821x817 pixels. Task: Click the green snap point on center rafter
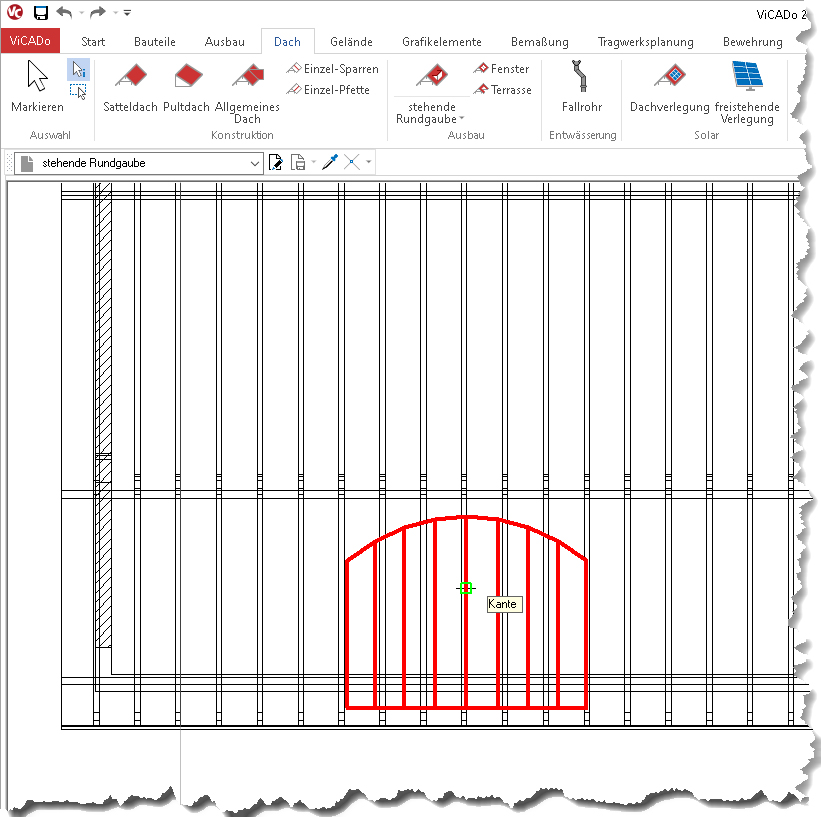465,588
